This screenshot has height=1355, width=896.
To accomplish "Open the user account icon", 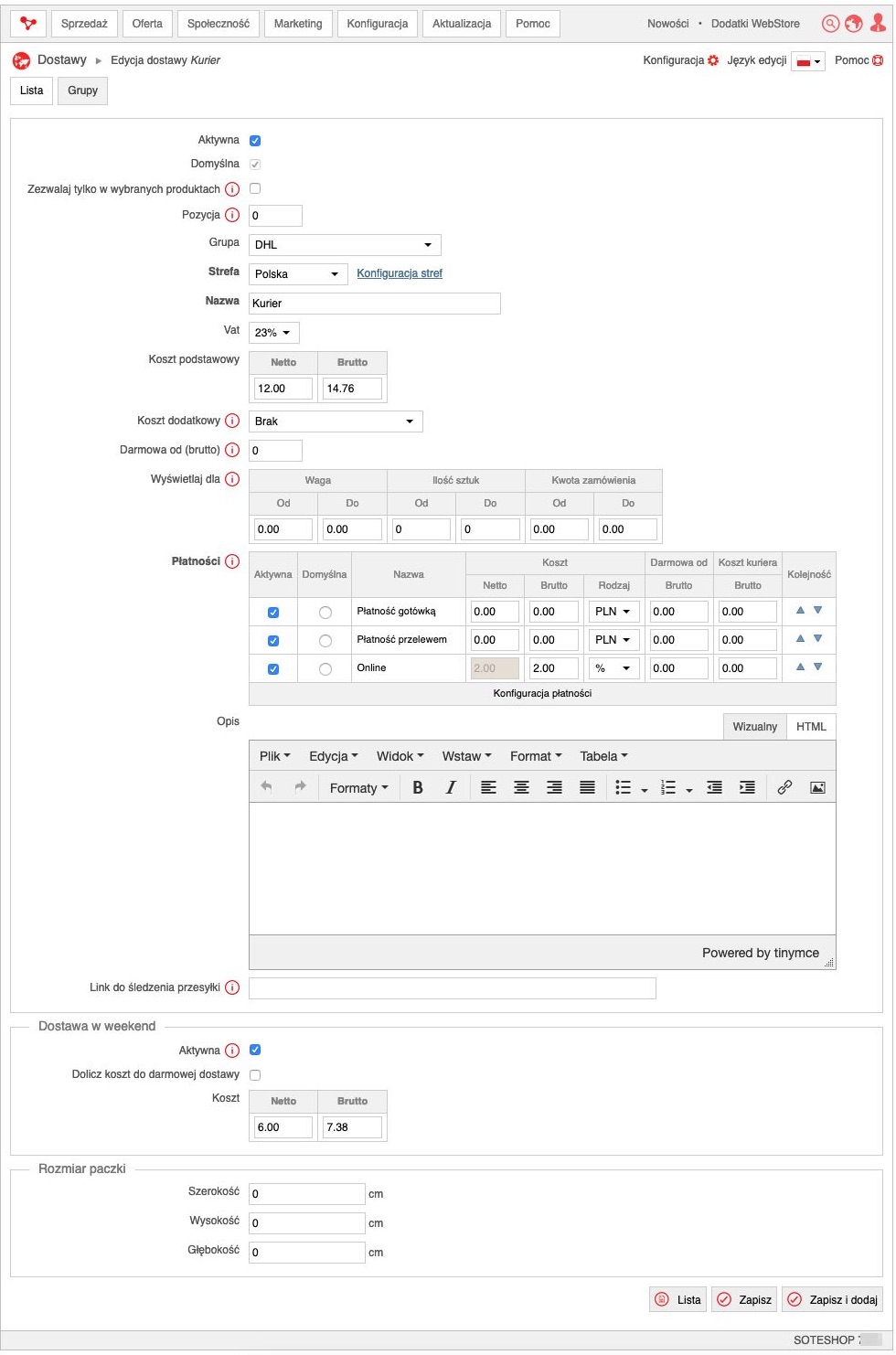I will [878, 24].
